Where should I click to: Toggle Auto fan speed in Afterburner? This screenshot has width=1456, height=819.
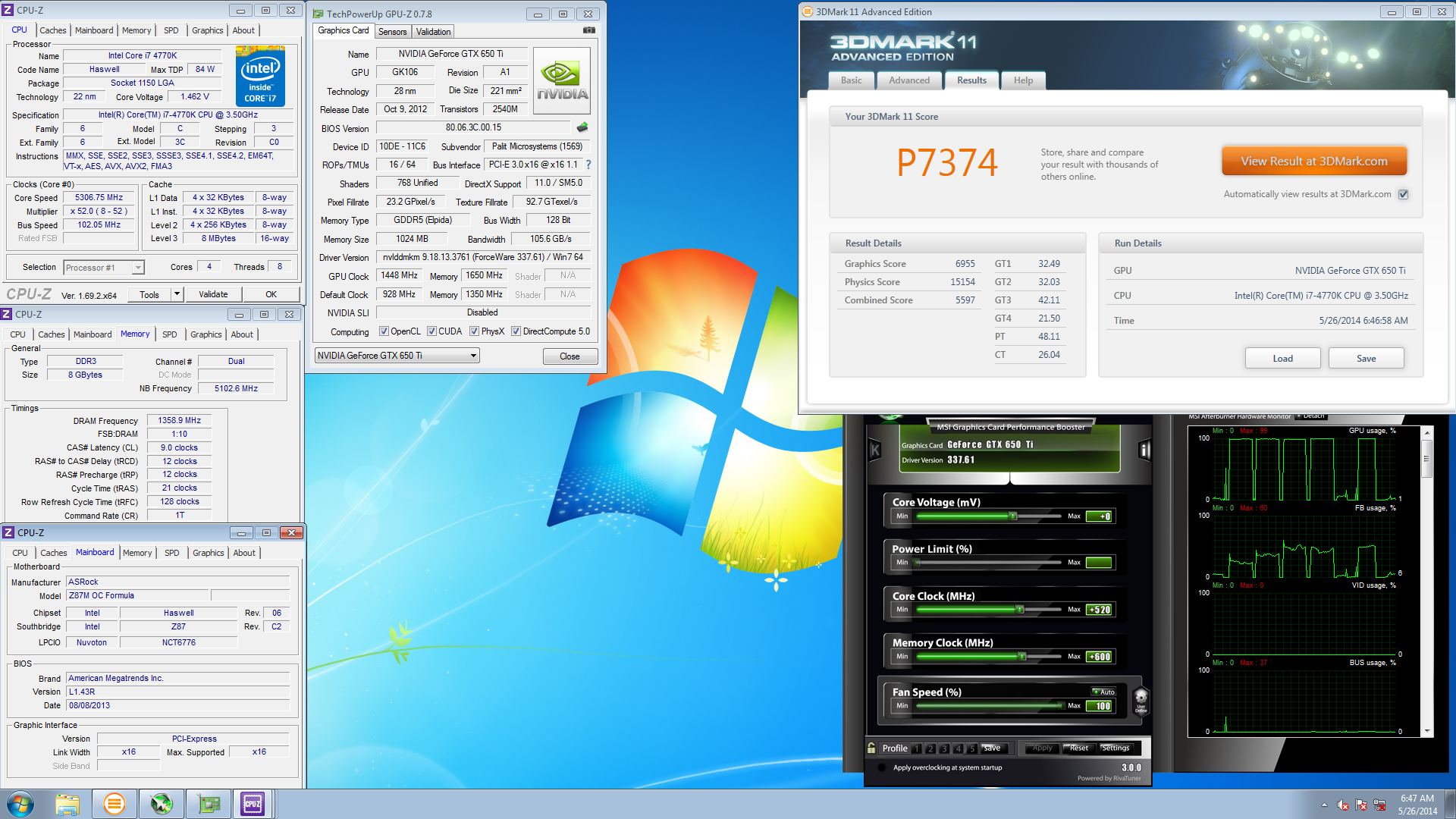coord(1103,692)
